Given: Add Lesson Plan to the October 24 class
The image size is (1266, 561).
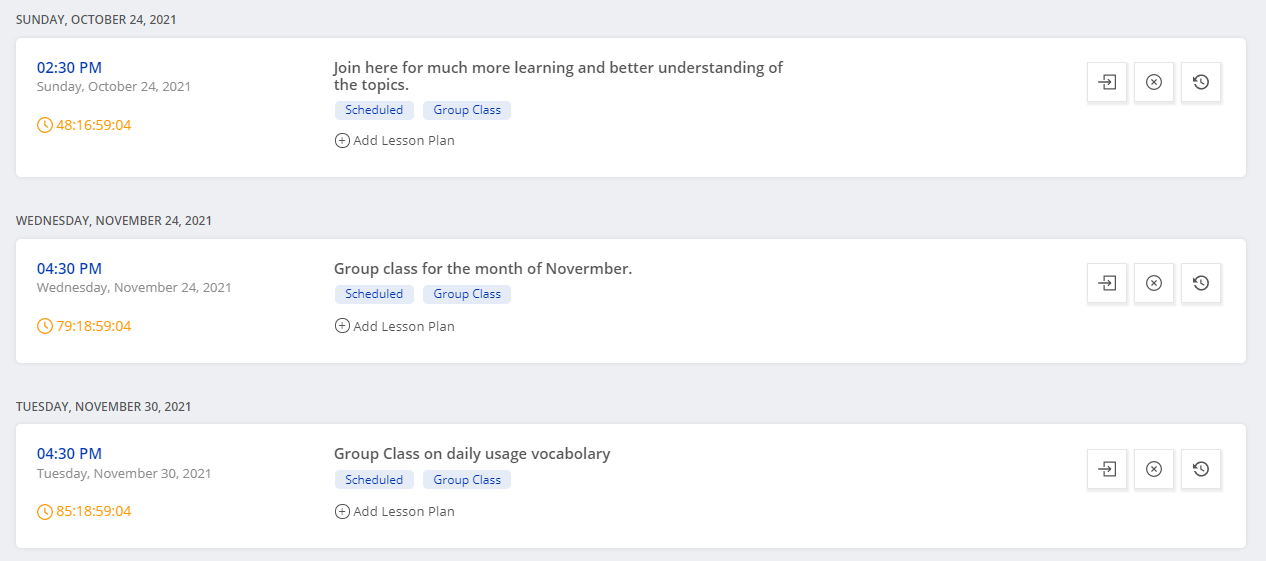Looking at the screenshot, I should click(395, 141).
